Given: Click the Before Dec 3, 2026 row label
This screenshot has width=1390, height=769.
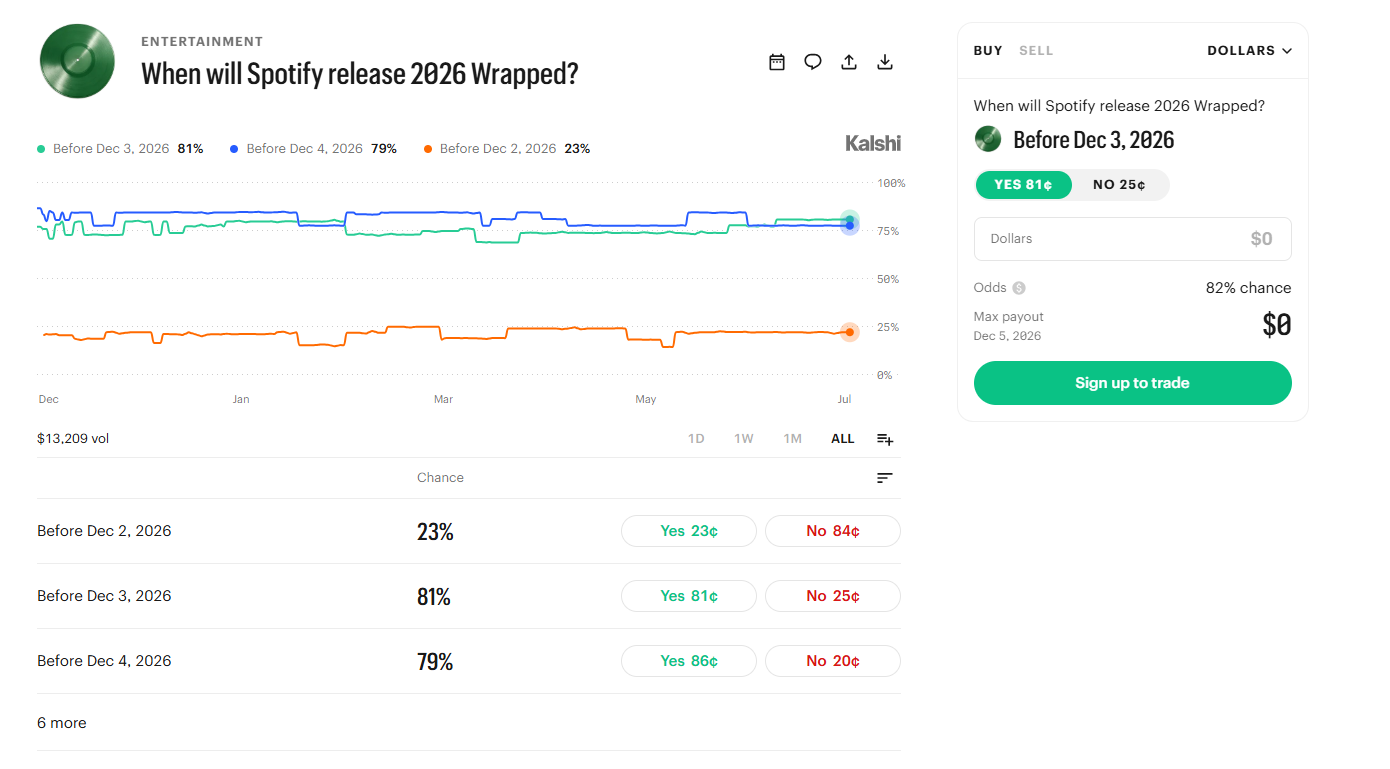Looking at the screenshot, I should pyautogui.click(x=104, y=596).
